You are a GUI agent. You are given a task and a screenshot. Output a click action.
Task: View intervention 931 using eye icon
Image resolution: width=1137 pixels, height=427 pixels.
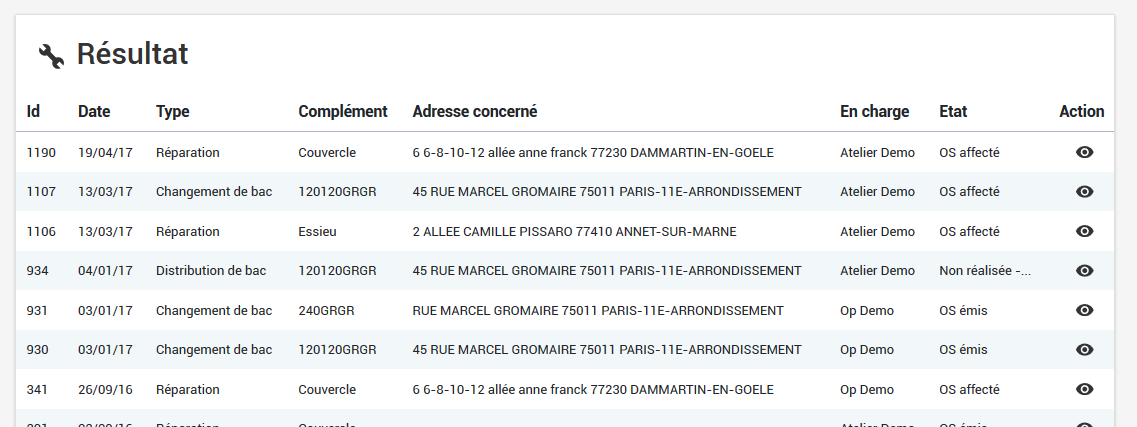(x=1084, y=310)
